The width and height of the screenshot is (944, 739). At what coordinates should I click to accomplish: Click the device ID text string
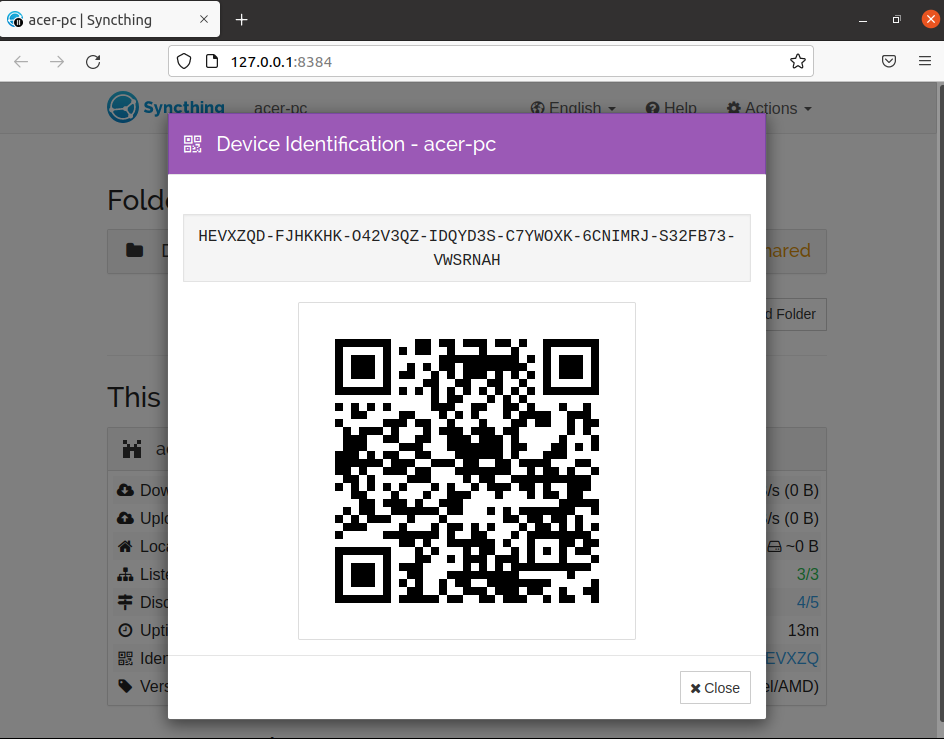click(x=467, y=248)
